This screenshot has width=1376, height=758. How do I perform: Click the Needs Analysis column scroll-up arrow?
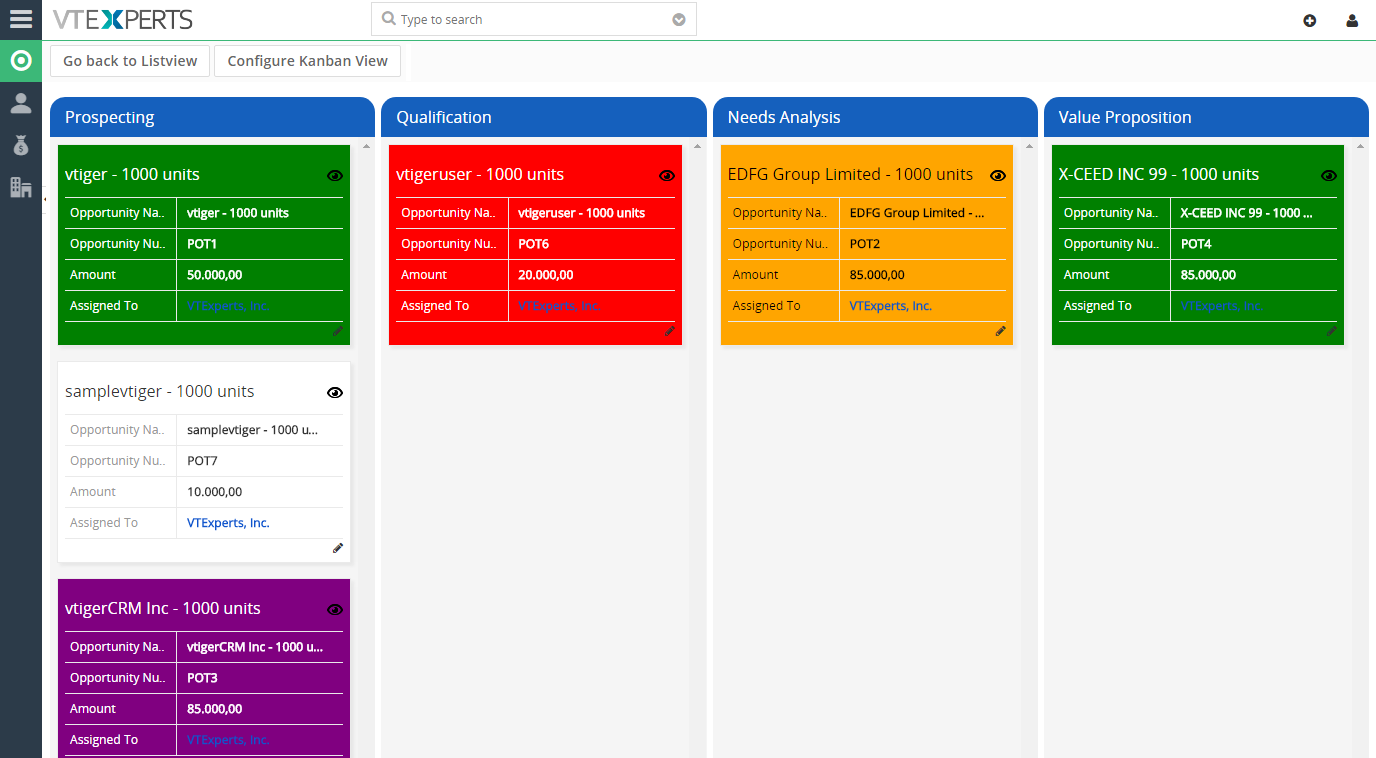(x=1029, y=147)
